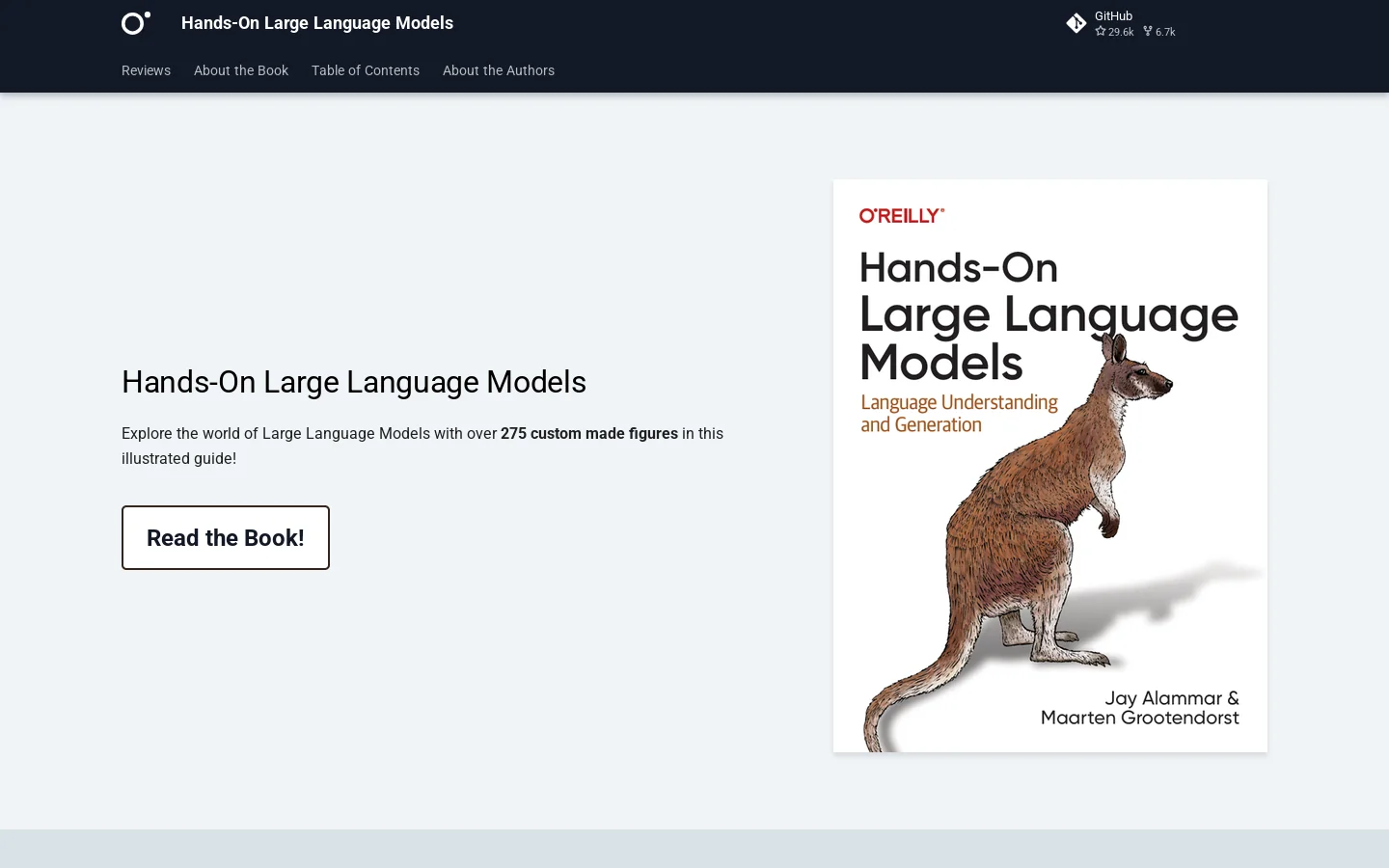Select the About the Authors tab

pyautogui.click(x=499, y=70)
